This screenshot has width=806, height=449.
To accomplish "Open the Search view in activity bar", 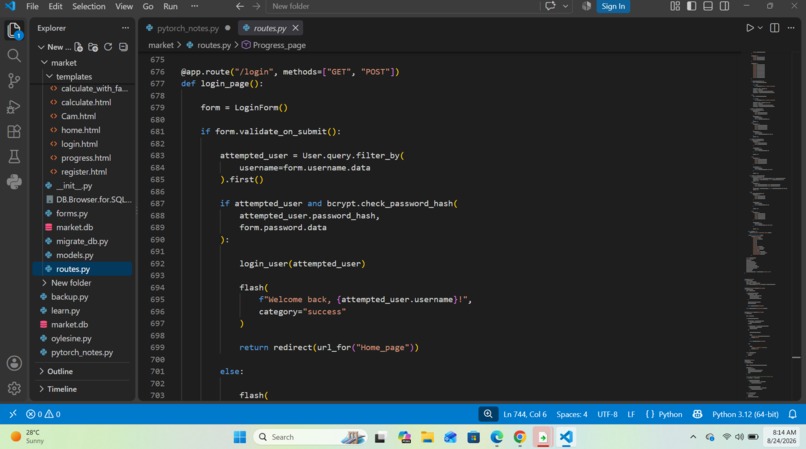I will pos(14,56).
